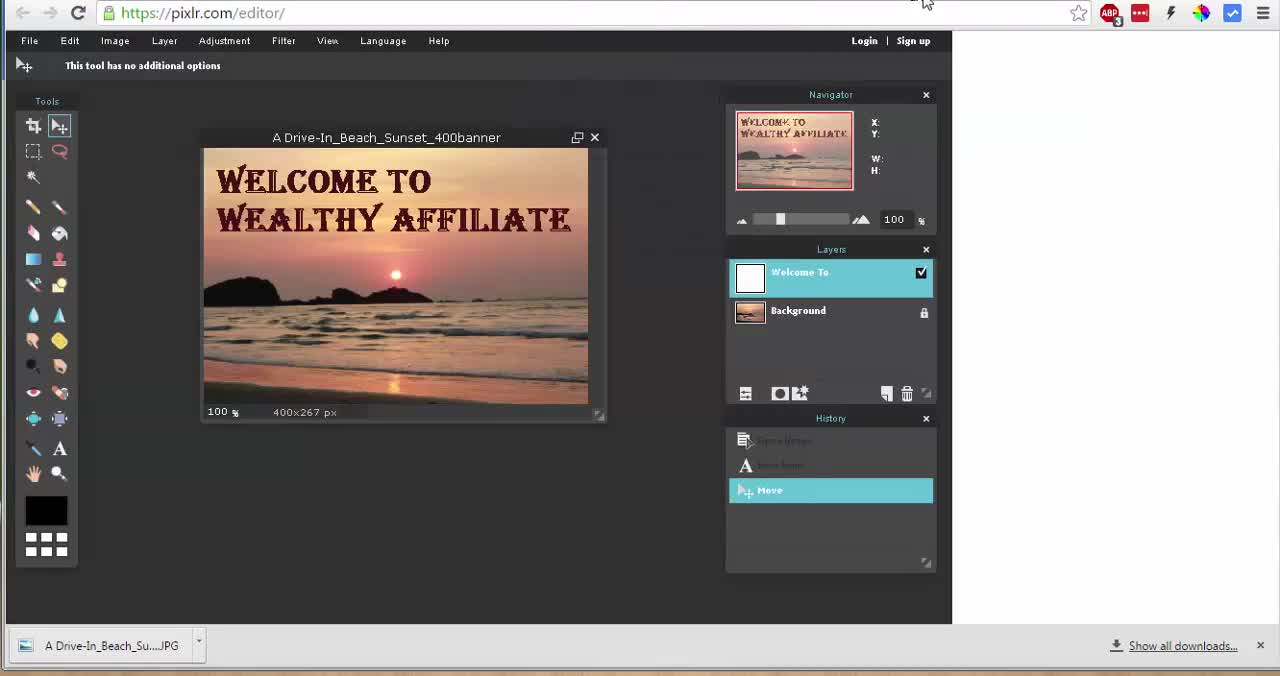Select the Marquee selection tool
The height and width of the screenshot is (676, 1280).
point(33,151)
